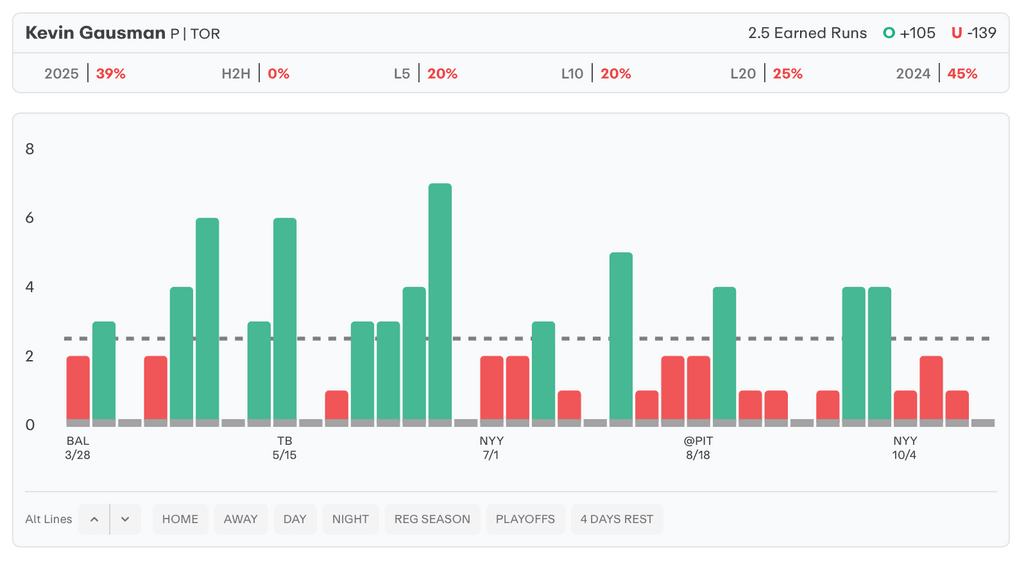Click the tallest green bar in chart

pos(440,300)
